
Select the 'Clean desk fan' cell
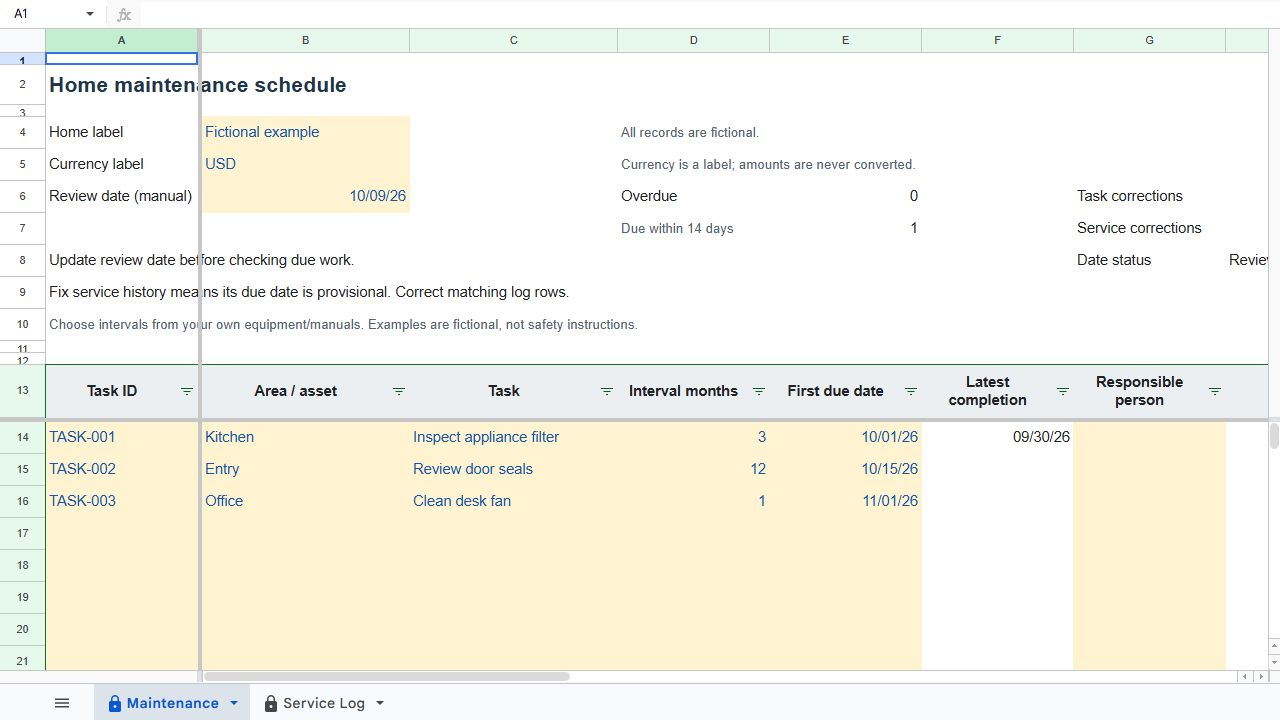coord(513,501)
